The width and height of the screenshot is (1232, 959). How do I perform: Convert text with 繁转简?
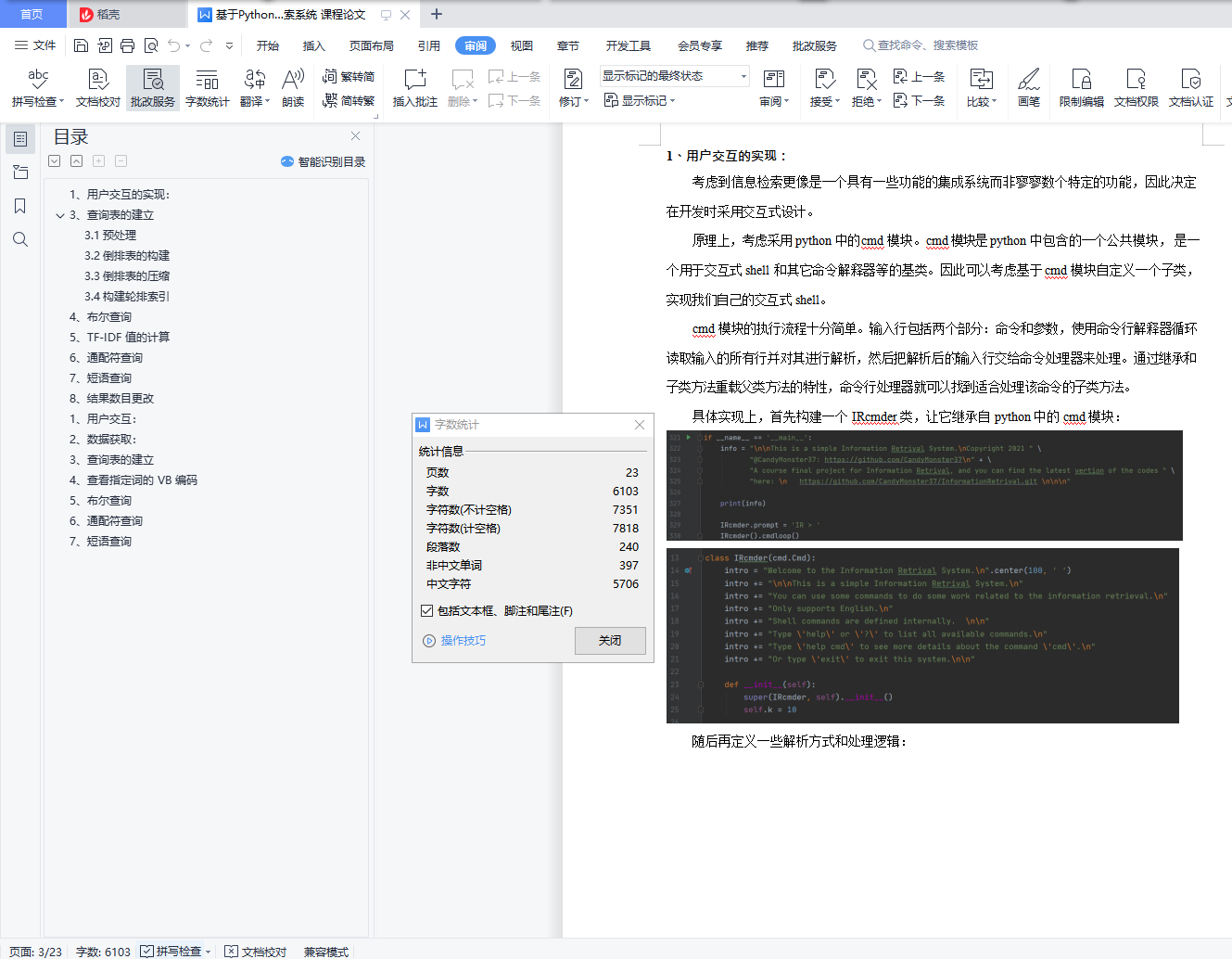[349, 77]
